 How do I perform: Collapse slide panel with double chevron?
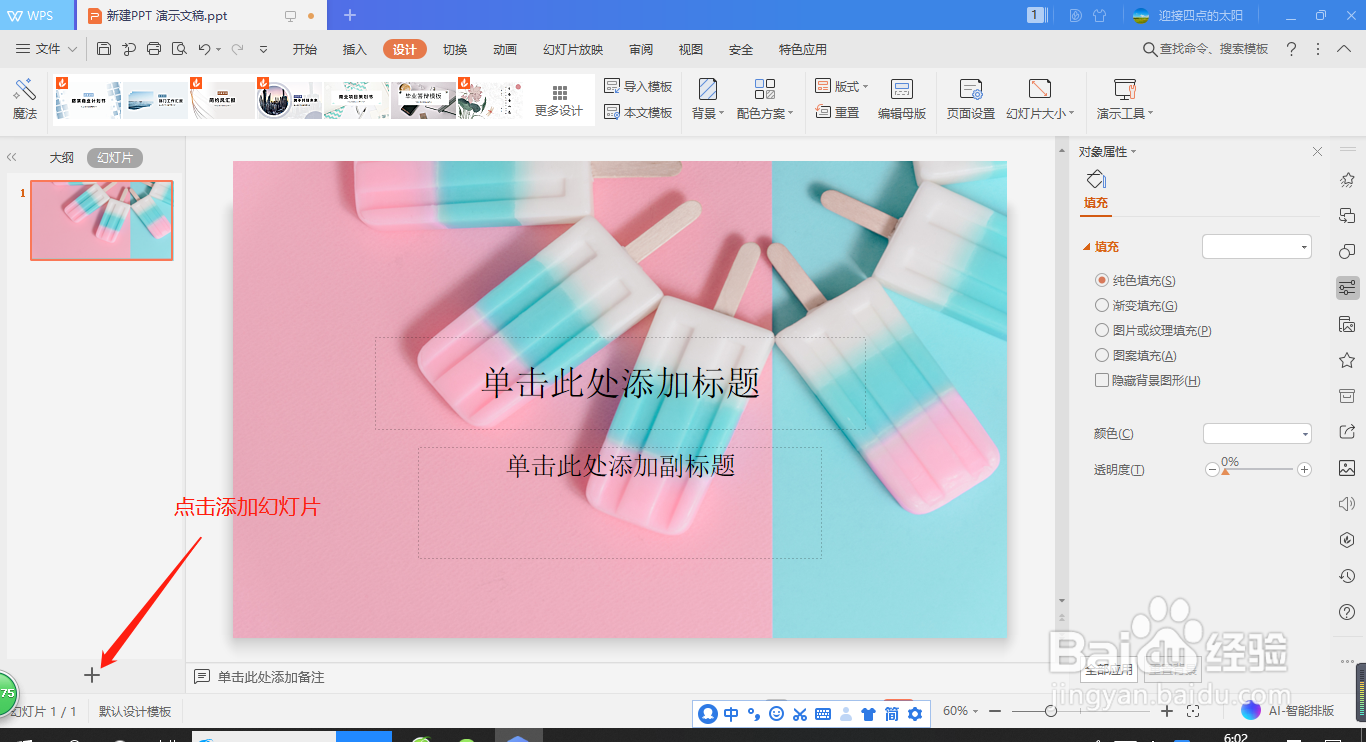(x=12, y=158)
